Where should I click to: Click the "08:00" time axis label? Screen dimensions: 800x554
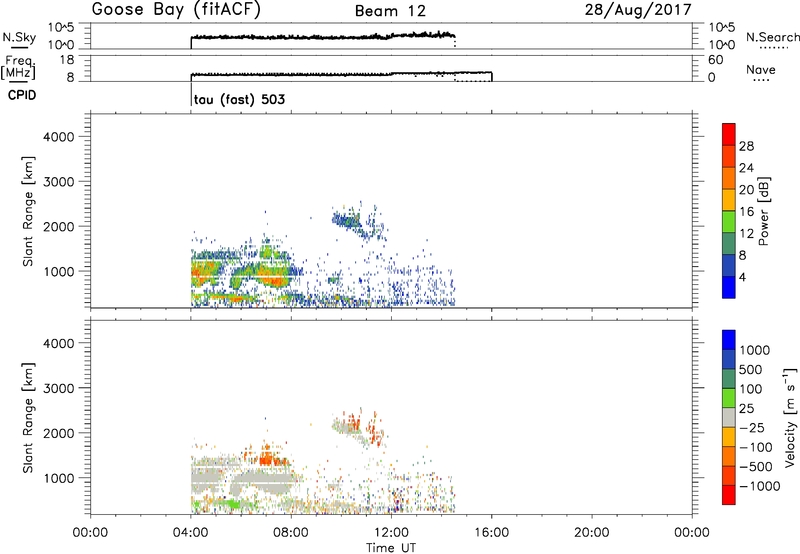pyautogui.click(x=291, y=533)
